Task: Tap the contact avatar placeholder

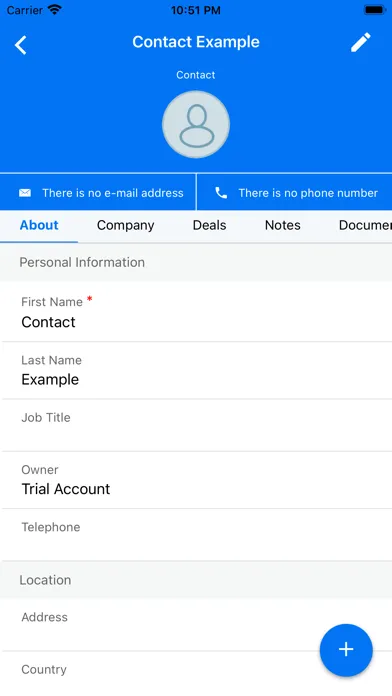Action: click(196, 124)
